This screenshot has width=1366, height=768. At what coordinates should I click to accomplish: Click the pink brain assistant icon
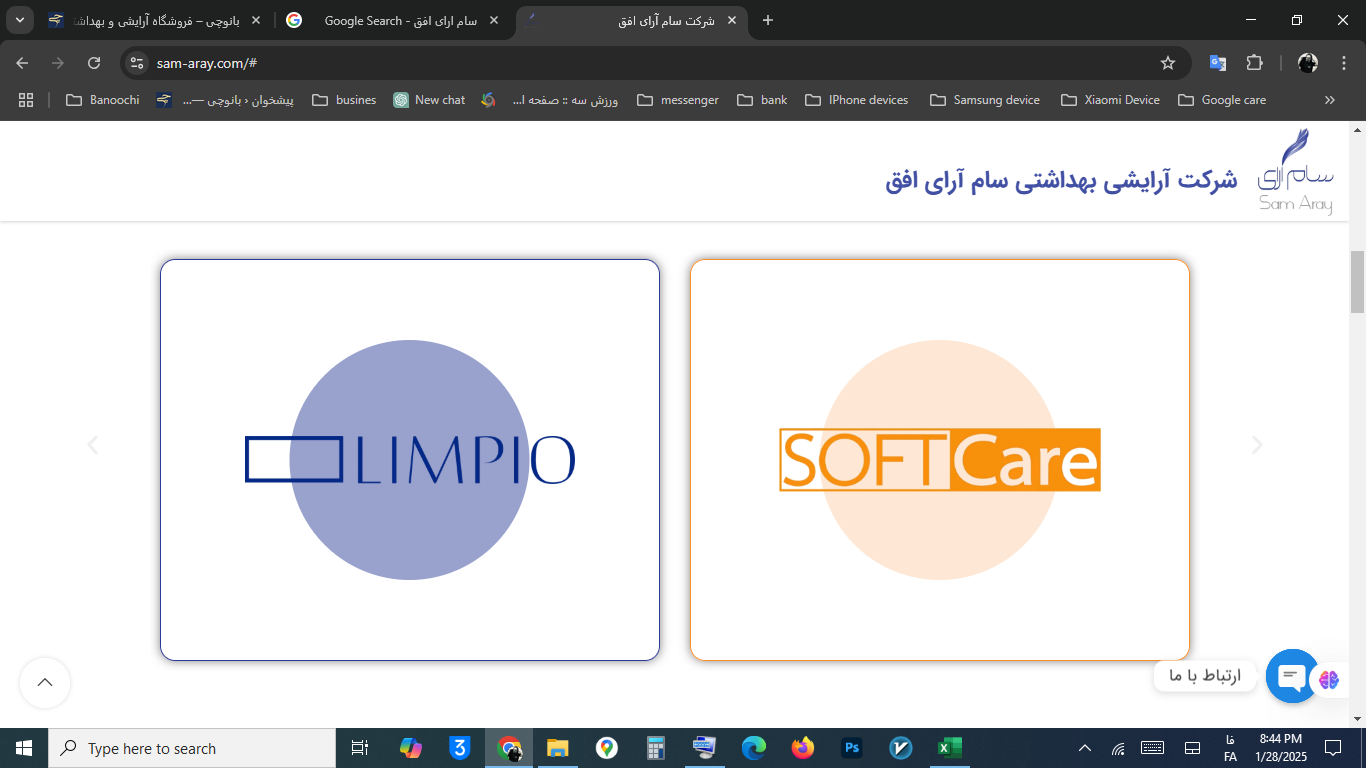pyautogui.click(x=1329, y=679)
